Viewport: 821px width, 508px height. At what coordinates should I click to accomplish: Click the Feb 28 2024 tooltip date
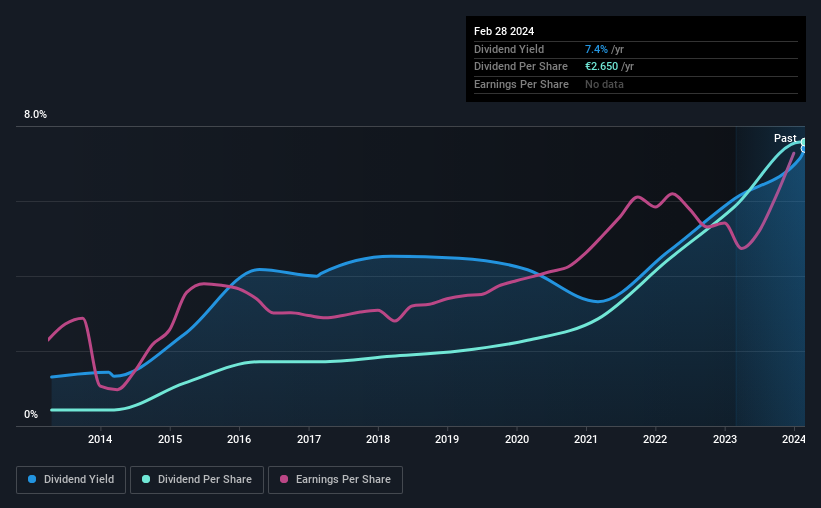[503, 31]
